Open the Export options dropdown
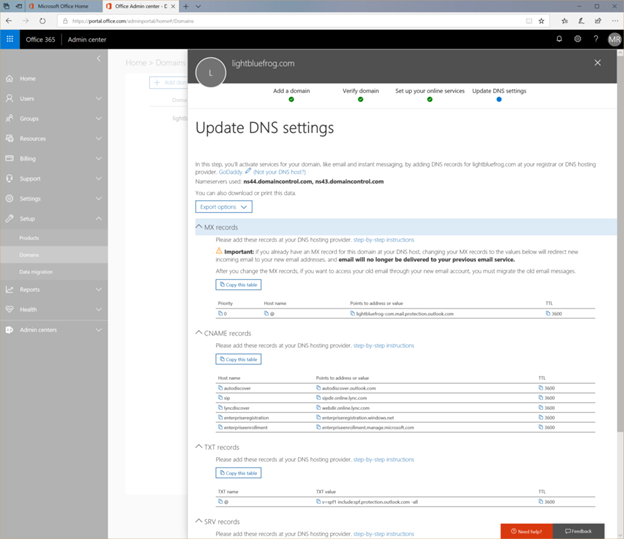624x539 pixels. tap(224, 207)
